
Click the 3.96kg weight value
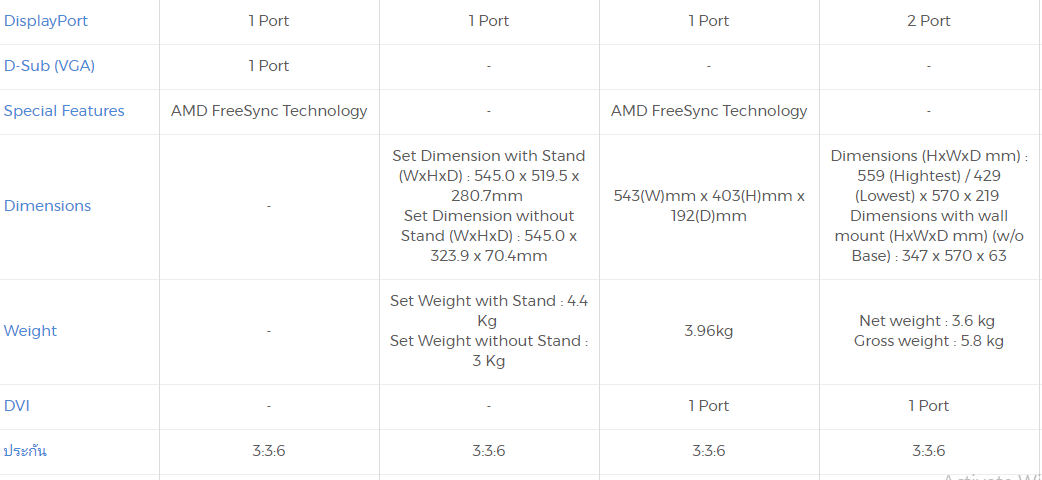[709, 331]
